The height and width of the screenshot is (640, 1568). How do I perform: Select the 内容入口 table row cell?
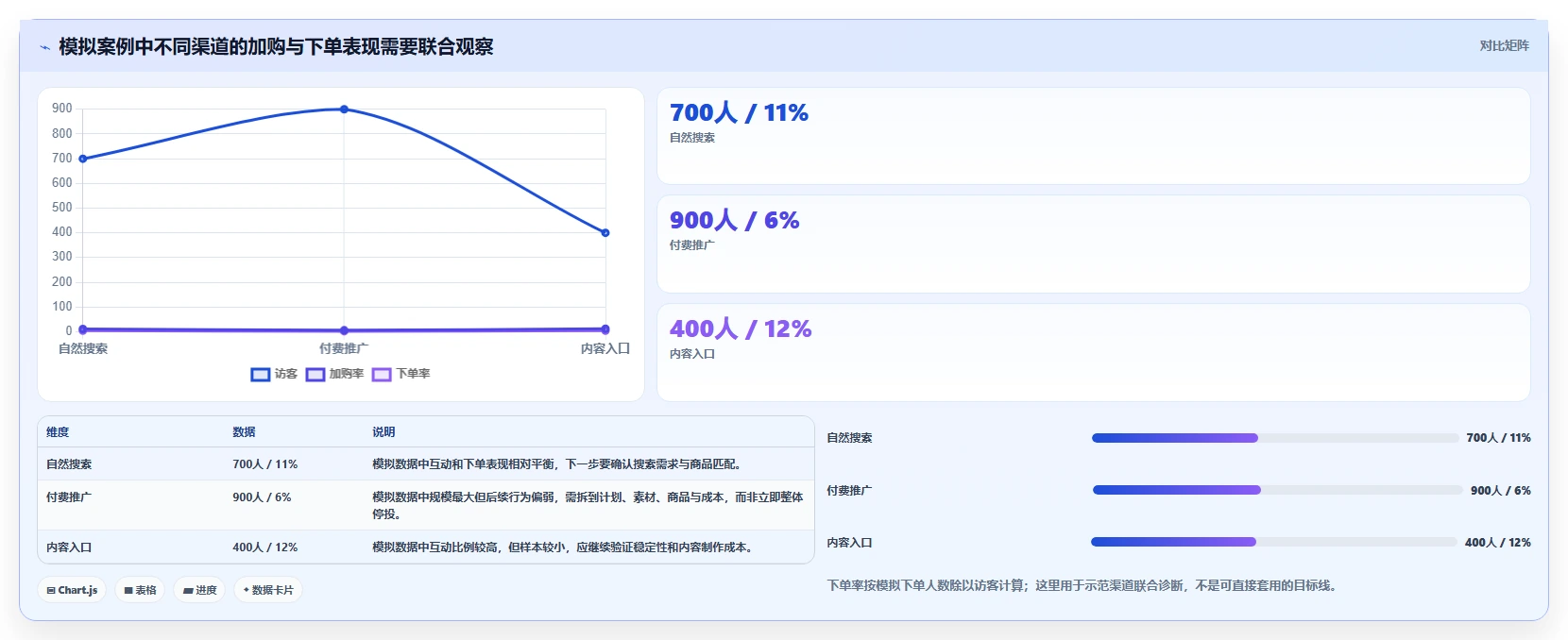pos(69,547)
